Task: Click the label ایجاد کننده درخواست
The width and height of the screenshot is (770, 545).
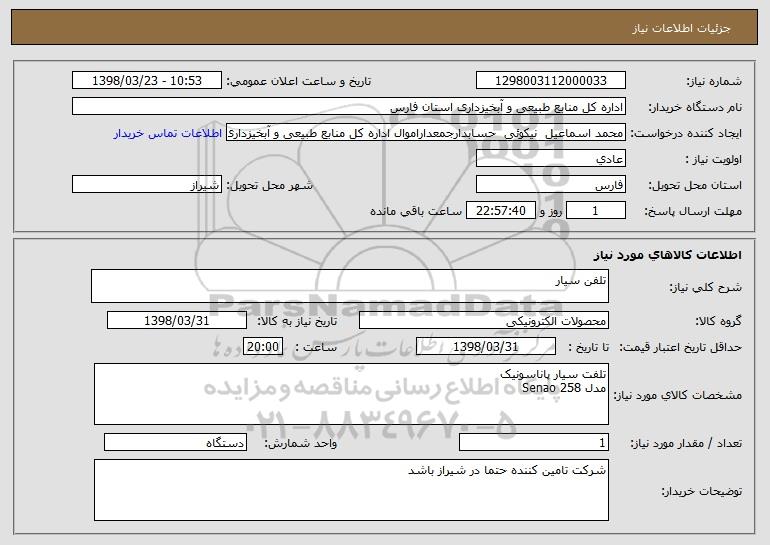Action: point(686,134)
